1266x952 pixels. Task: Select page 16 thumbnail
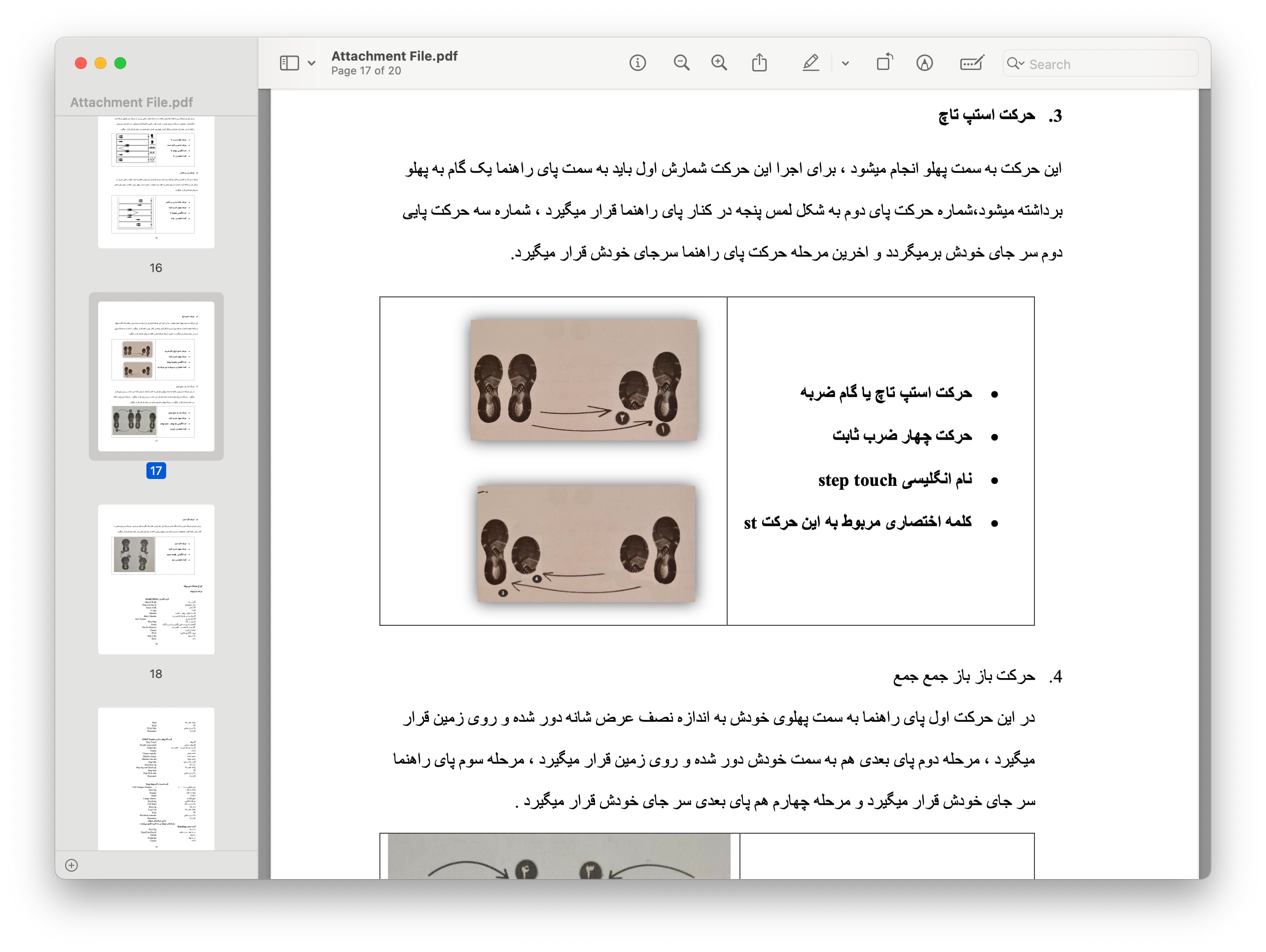coord(156,182)
